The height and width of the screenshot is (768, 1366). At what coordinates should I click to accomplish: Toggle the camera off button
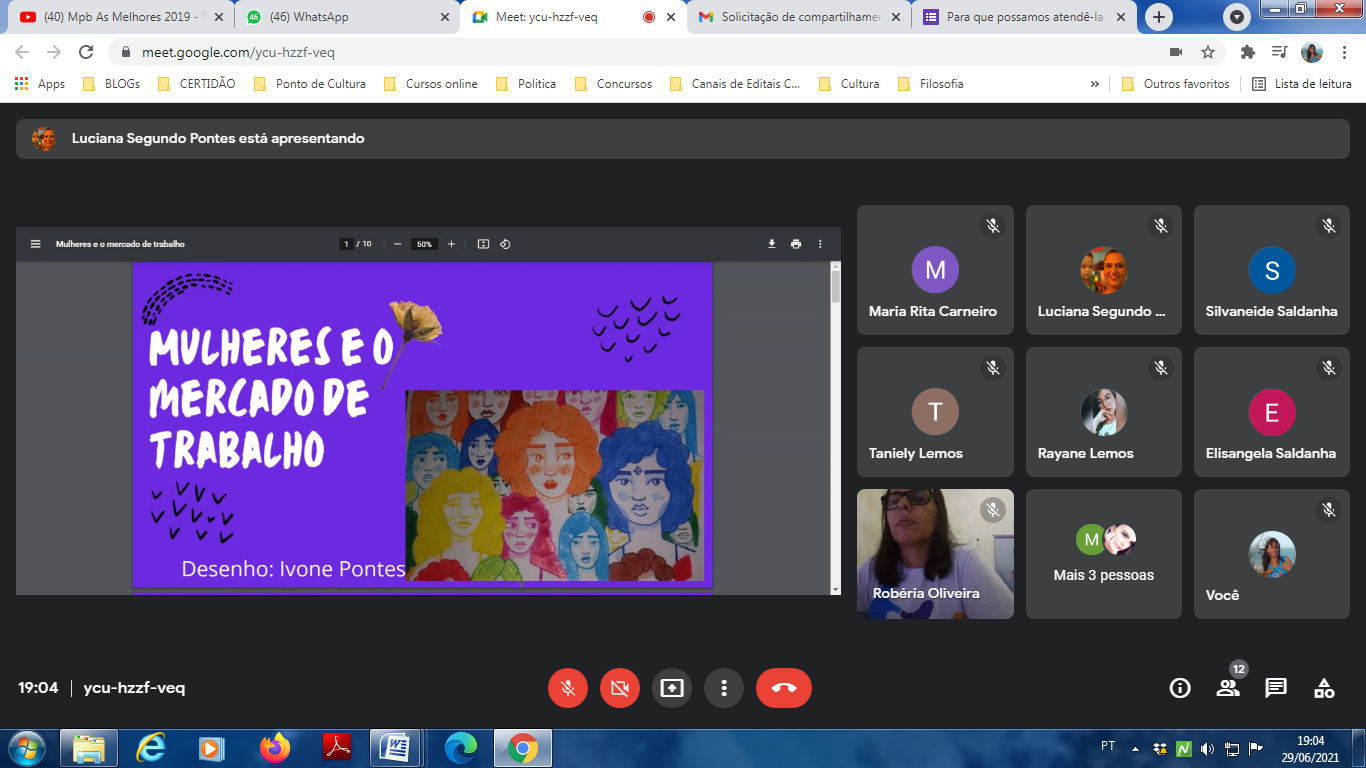point(620,688)
